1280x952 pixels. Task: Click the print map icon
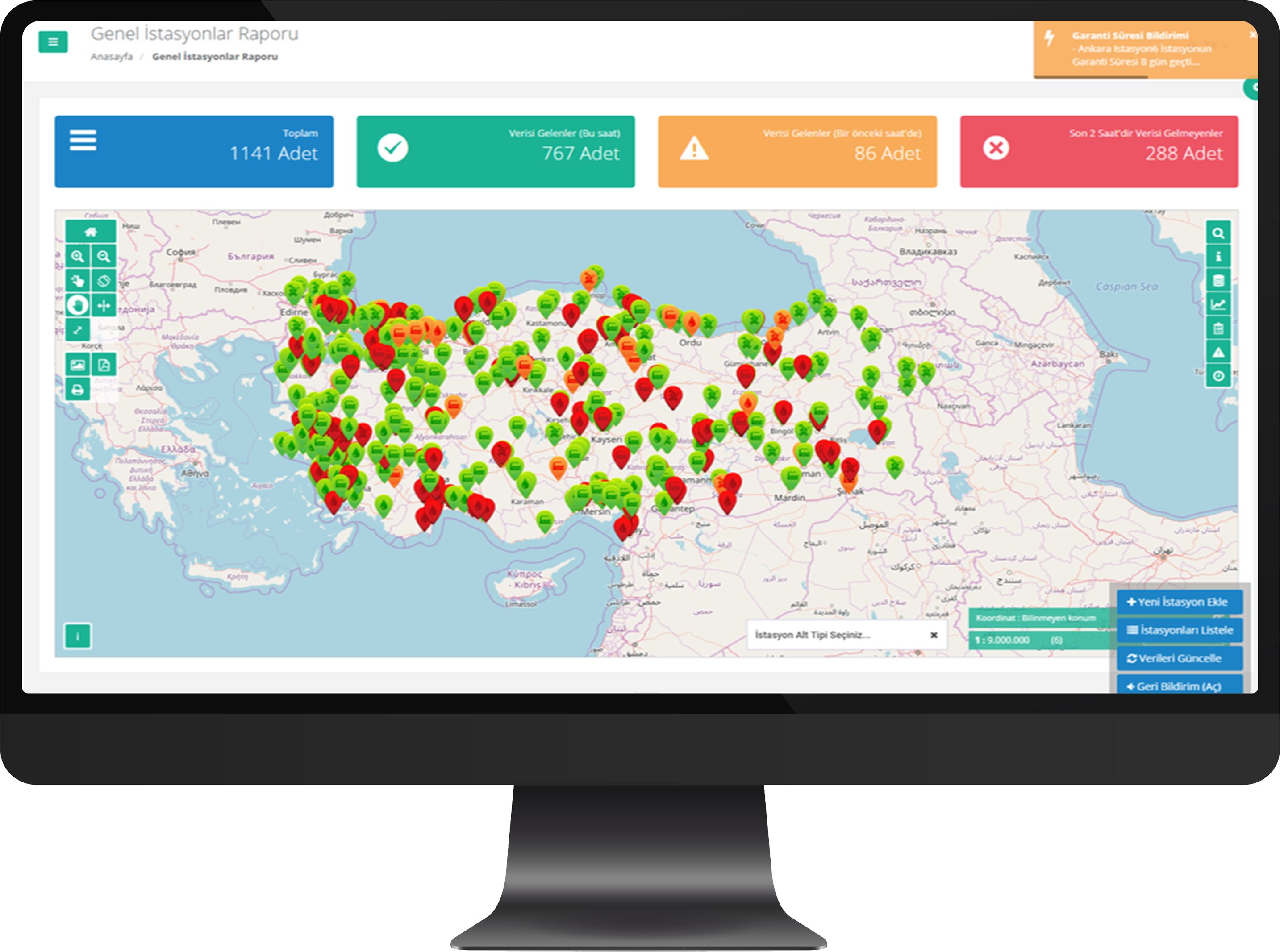coord(78,390)
